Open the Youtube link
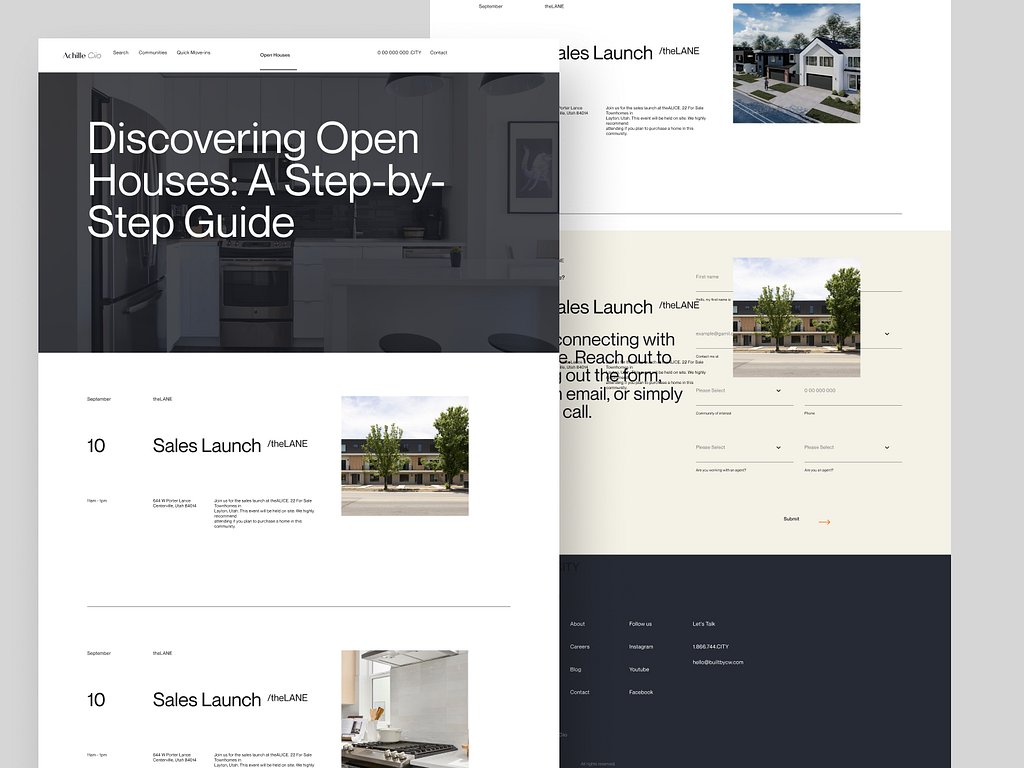Viewport: 1024px width, 768px height. click(x=640, y=669)
